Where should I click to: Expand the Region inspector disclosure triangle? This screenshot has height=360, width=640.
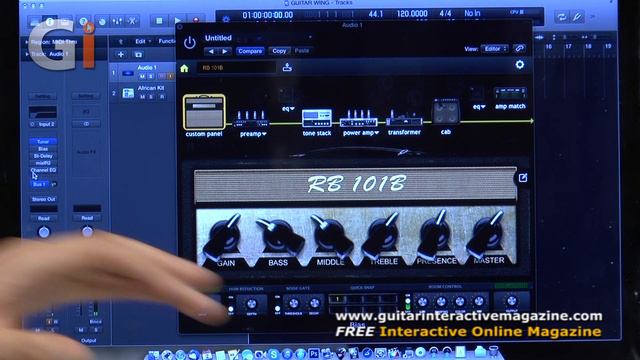27,42
